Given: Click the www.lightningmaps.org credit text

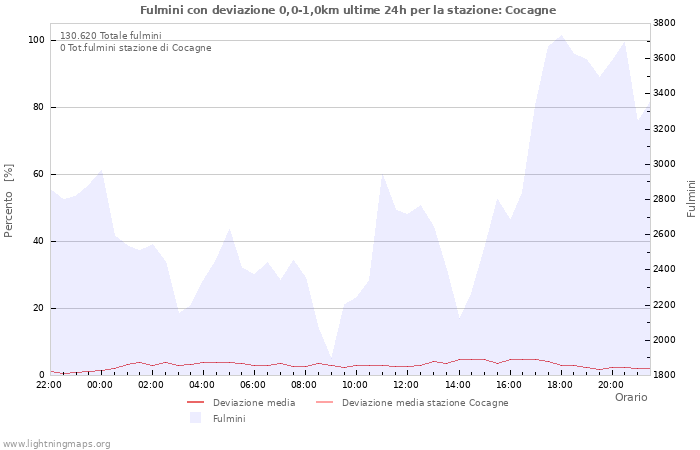Looking at the screenshot, I should 56,444.
